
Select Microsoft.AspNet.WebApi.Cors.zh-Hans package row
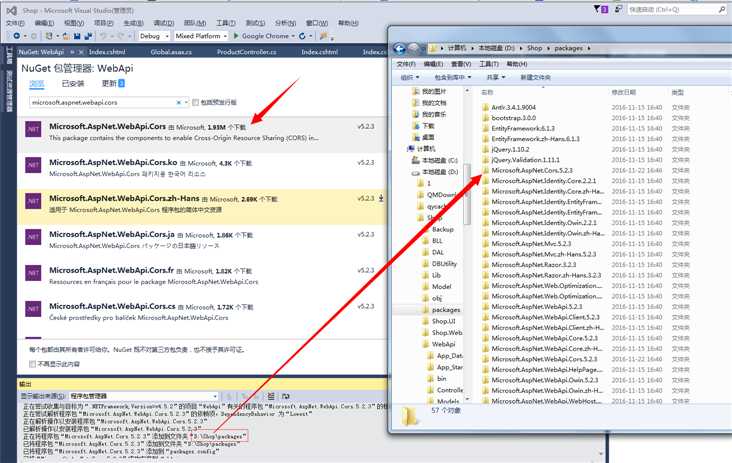(x=203, y=206)
